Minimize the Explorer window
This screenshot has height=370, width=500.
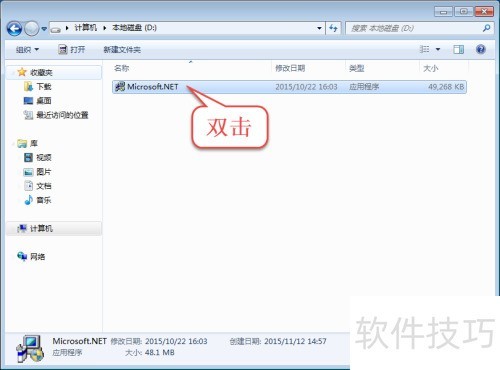pyautogui.click(x=443, y=11)
